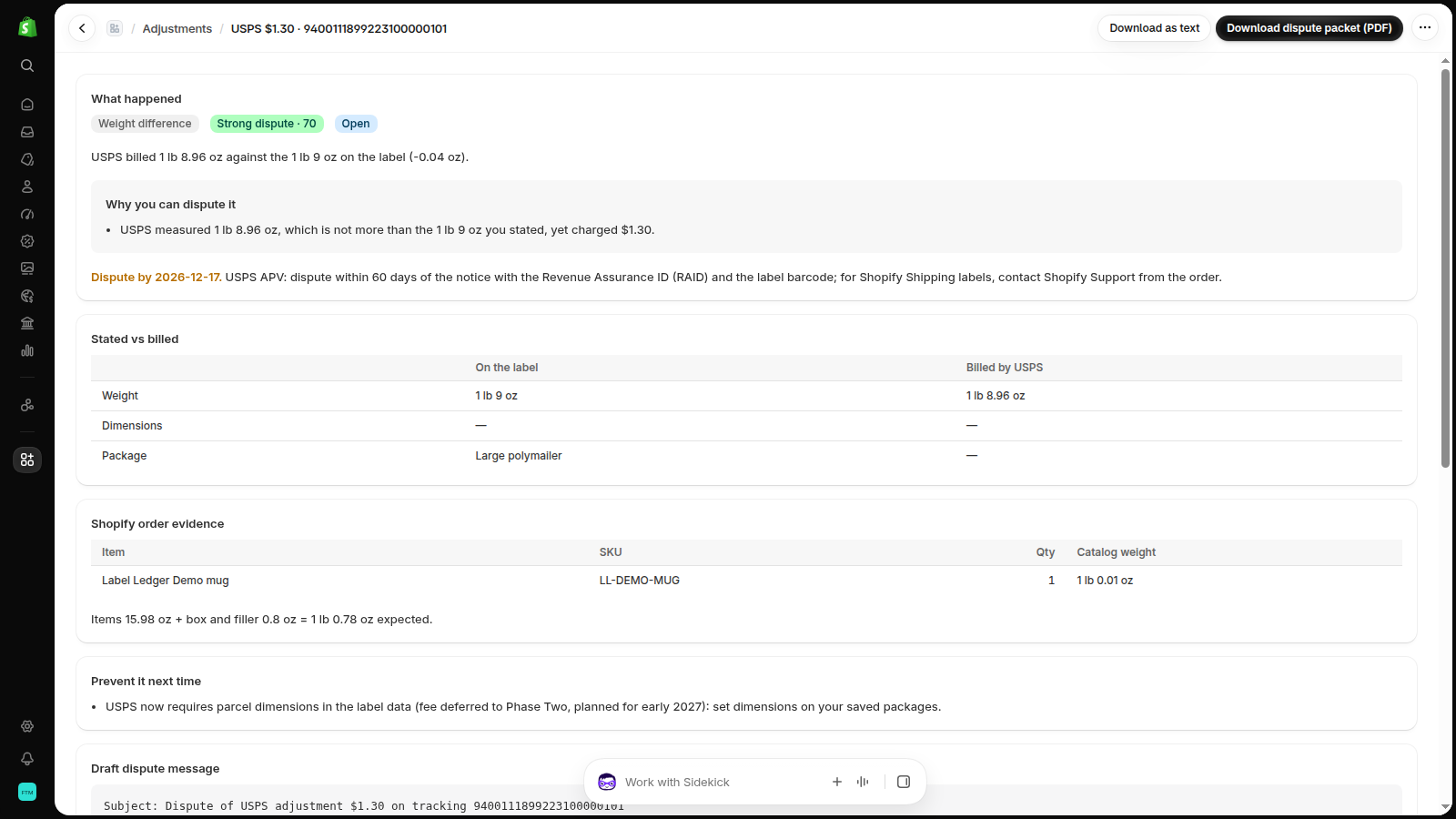1456x819 pixels.
Task: Toggle the Sidekick side panel icon
Action: (x=904, y=782)
